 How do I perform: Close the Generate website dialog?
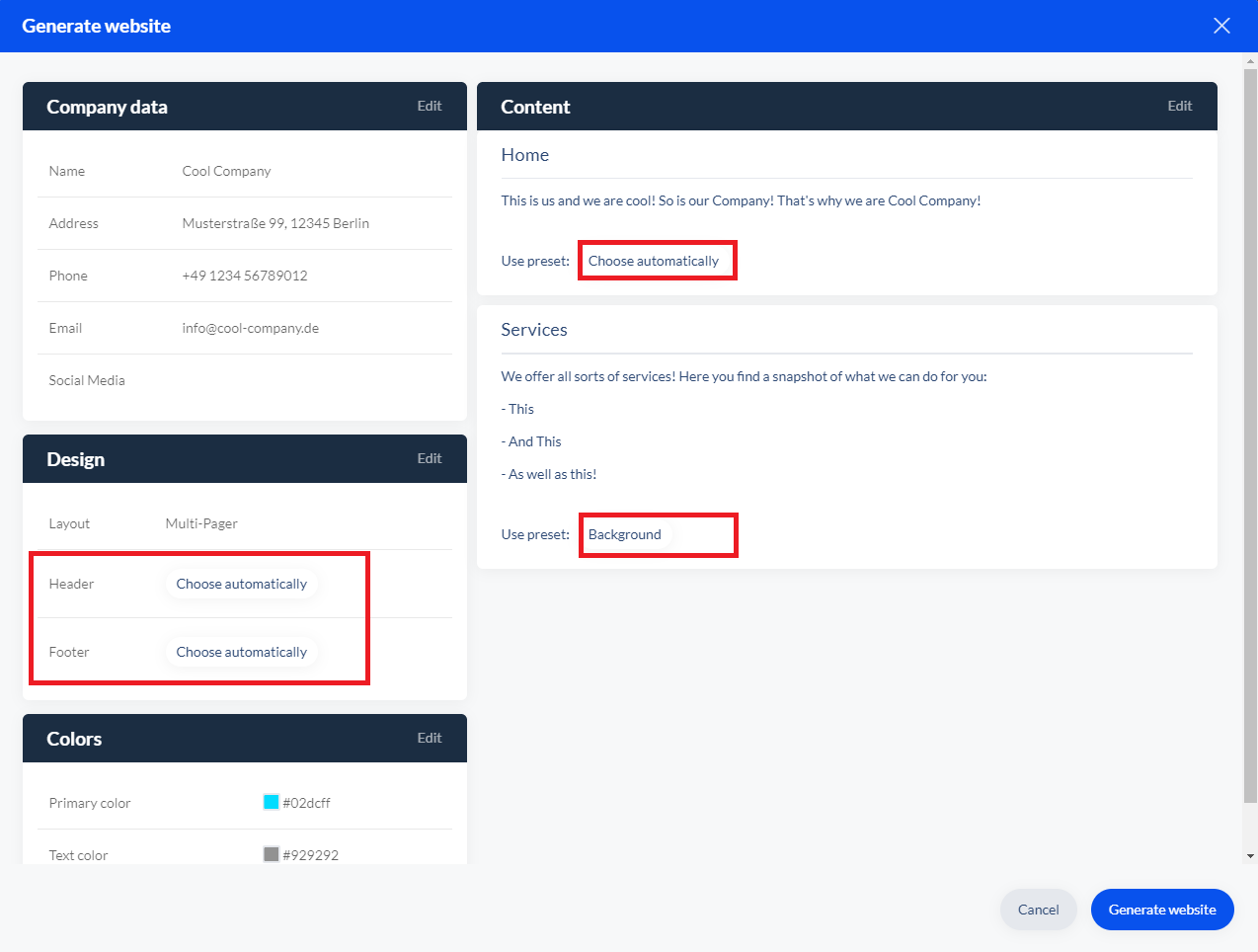1221,26
